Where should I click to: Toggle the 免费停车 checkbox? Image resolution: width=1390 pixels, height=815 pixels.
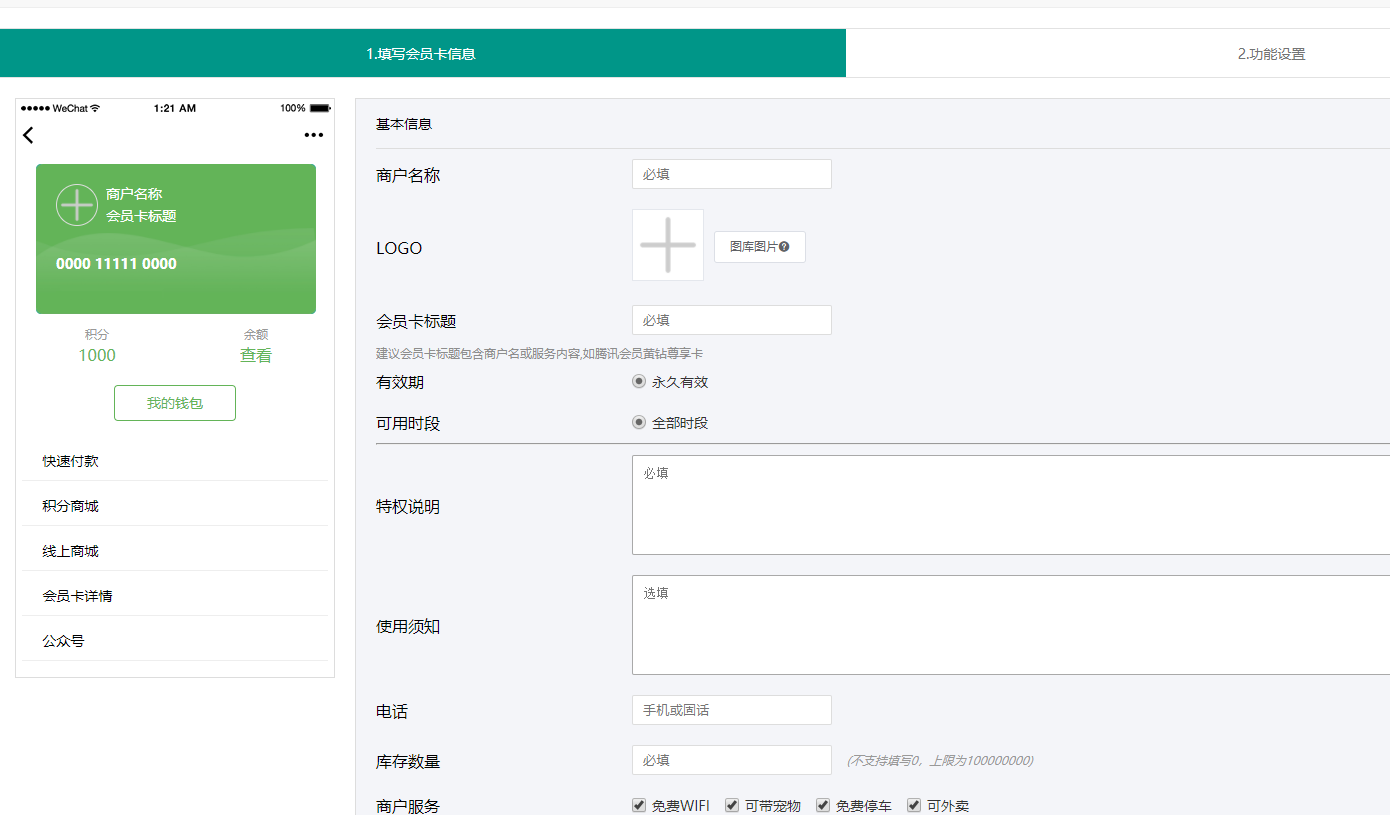pos(823,805)
